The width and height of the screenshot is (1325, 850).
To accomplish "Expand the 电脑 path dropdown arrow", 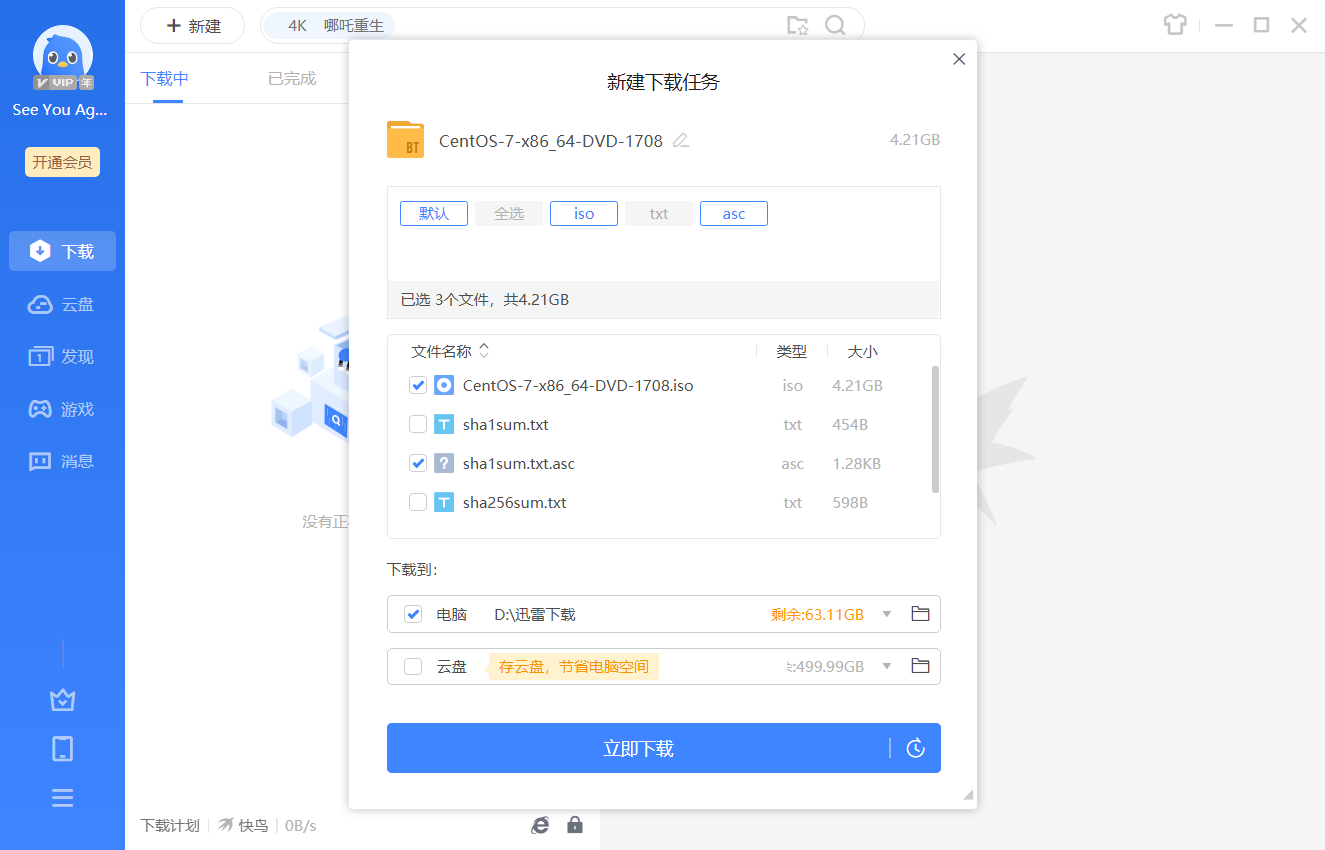I will click(886, 614).
